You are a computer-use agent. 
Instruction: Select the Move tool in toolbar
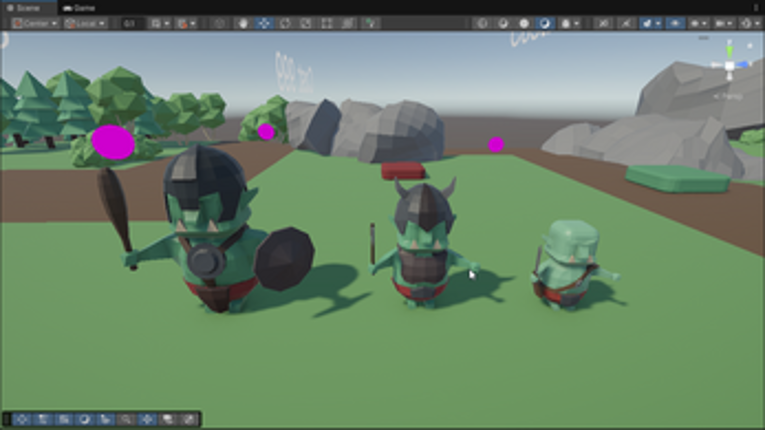264,23
